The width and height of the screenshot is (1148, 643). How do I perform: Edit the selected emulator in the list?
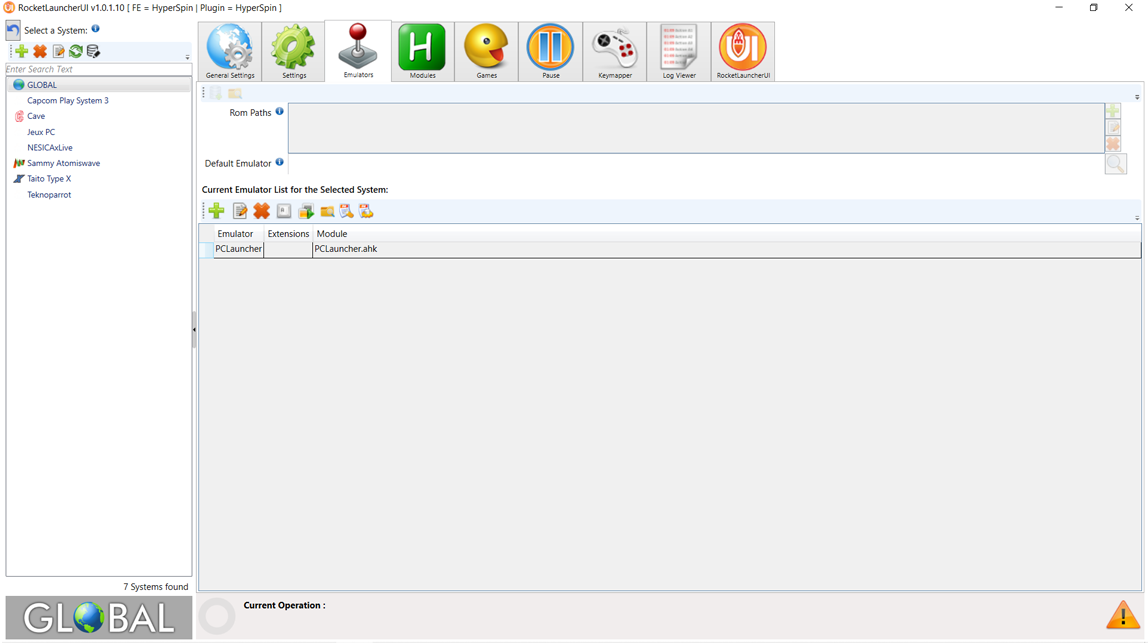coord(240,211)
